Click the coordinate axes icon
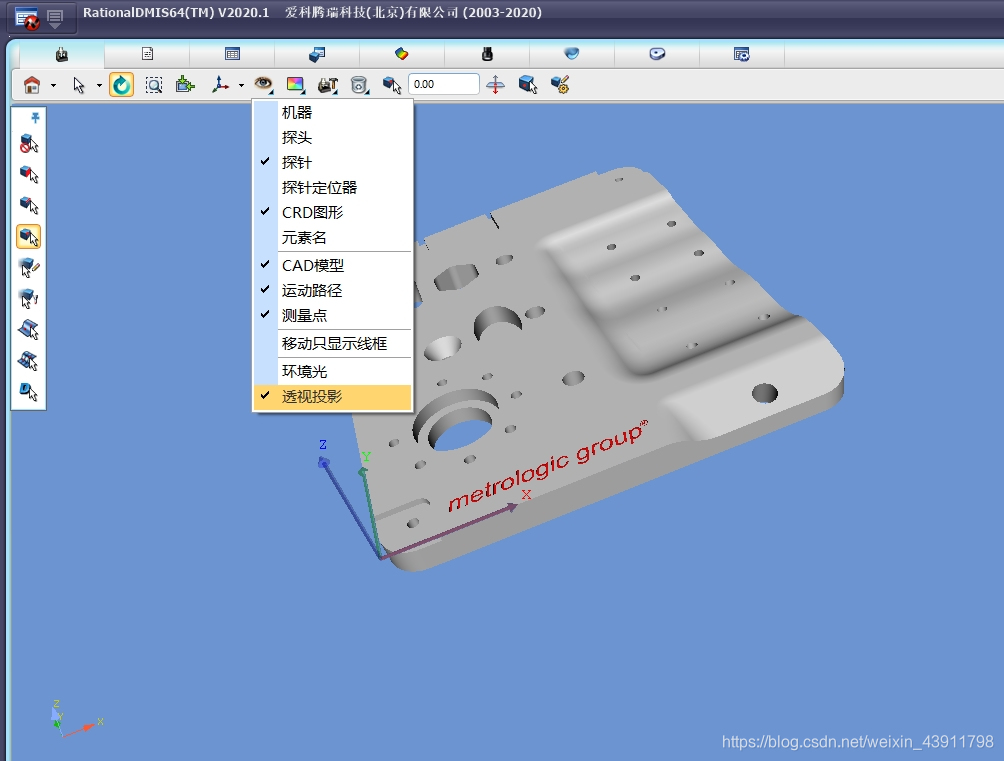 220,85
